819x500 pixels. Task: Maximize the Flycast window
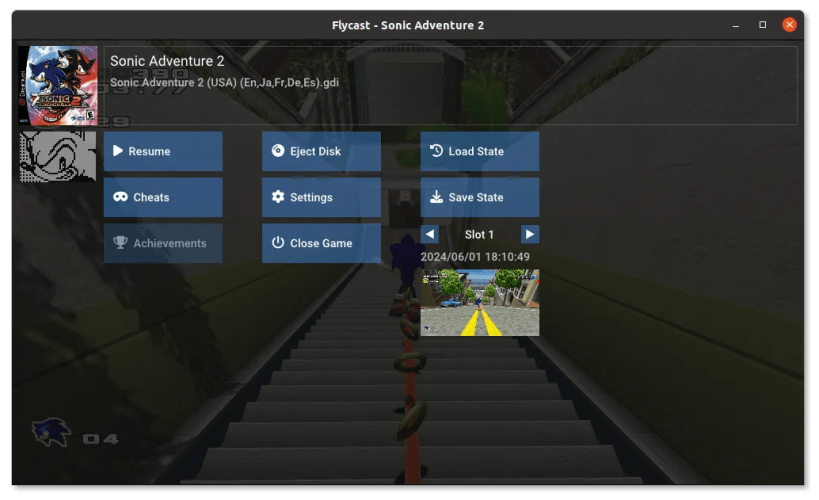click(763, 25)
